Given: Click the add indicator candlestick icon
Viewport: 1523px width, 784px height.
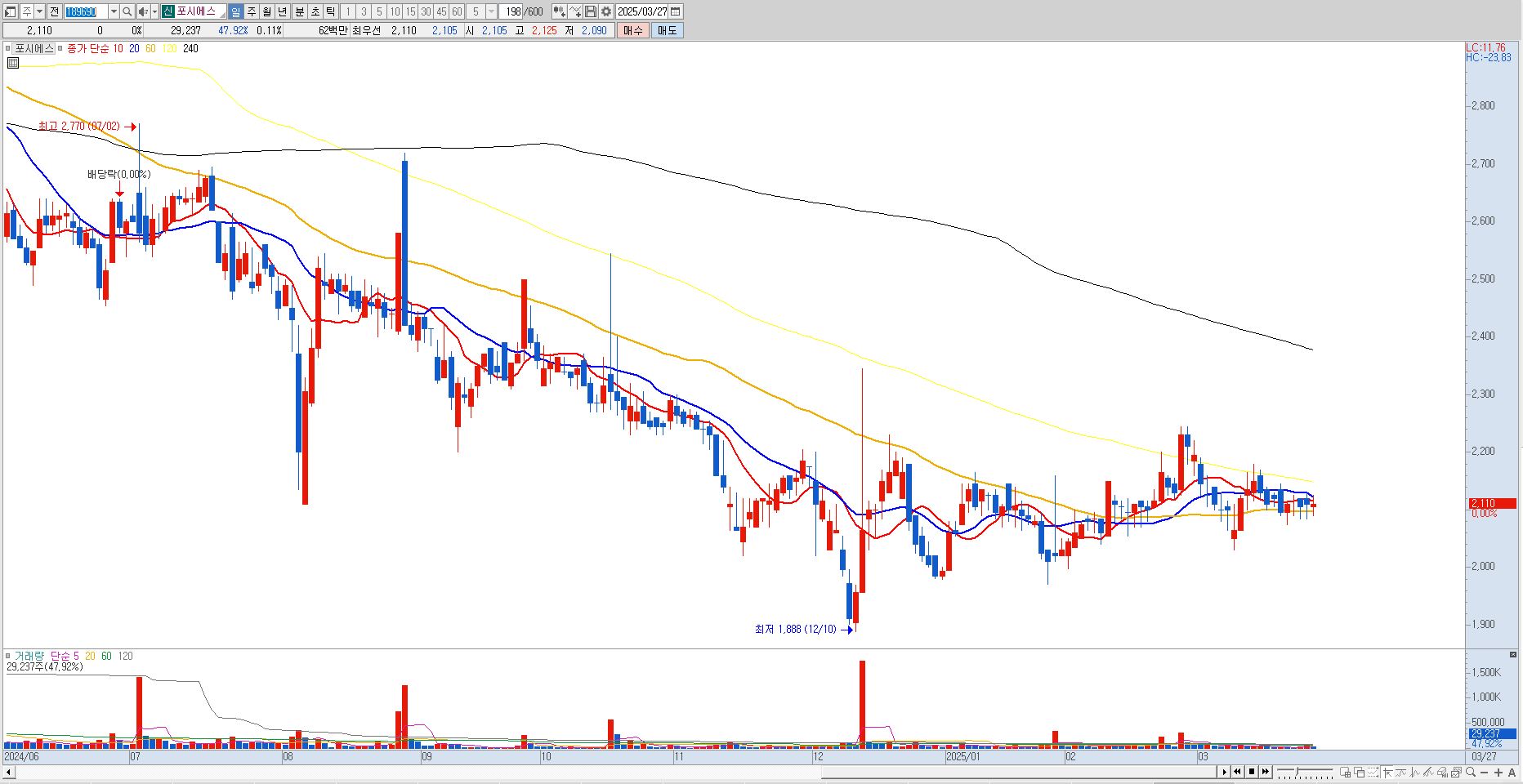Looking at the screenshot, I should point(559,11).
